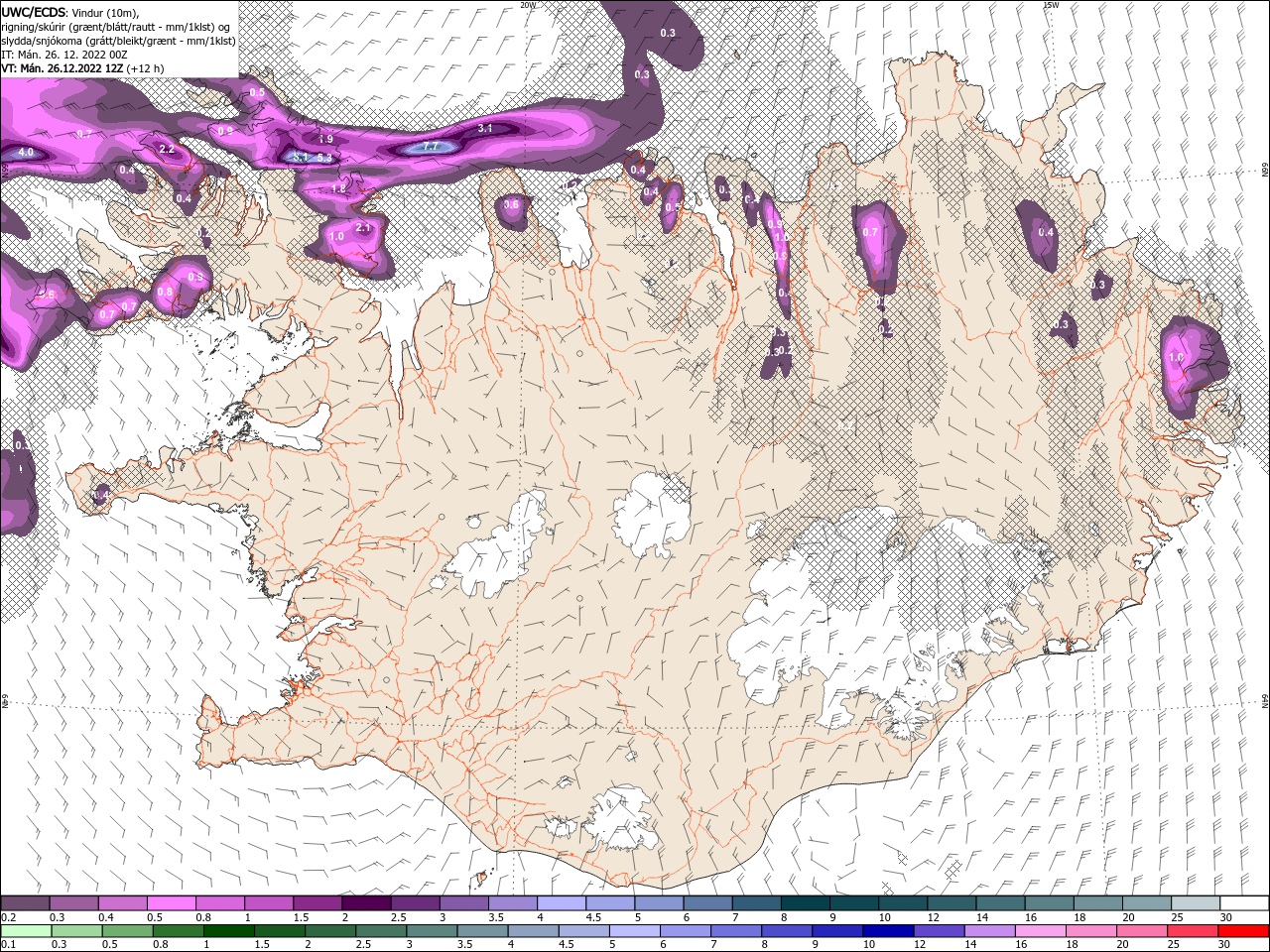
Task: Click the 2.1 precipitation value label
Action: 362,228
